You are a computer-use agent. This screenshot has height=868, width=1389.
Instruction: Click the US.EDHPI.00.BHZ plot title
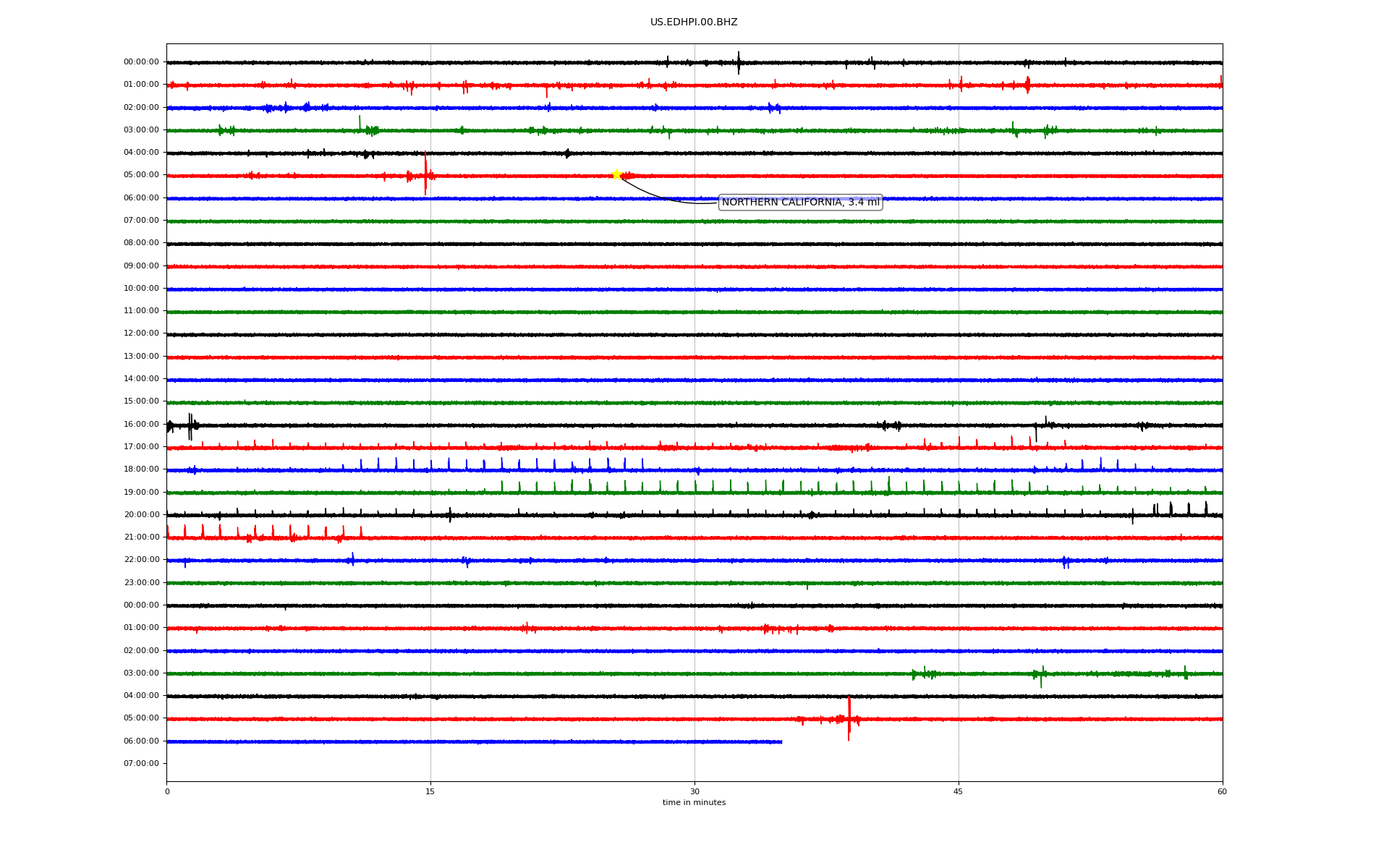[693, 22]
